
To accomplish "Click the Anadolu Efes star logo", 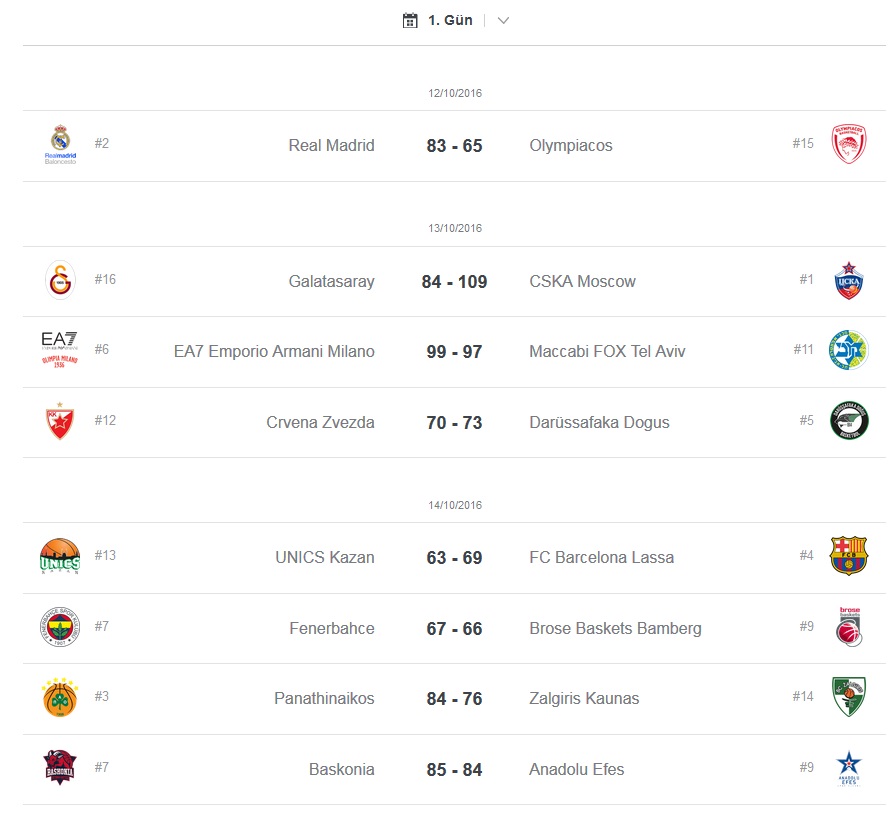I will pos(849,768).
